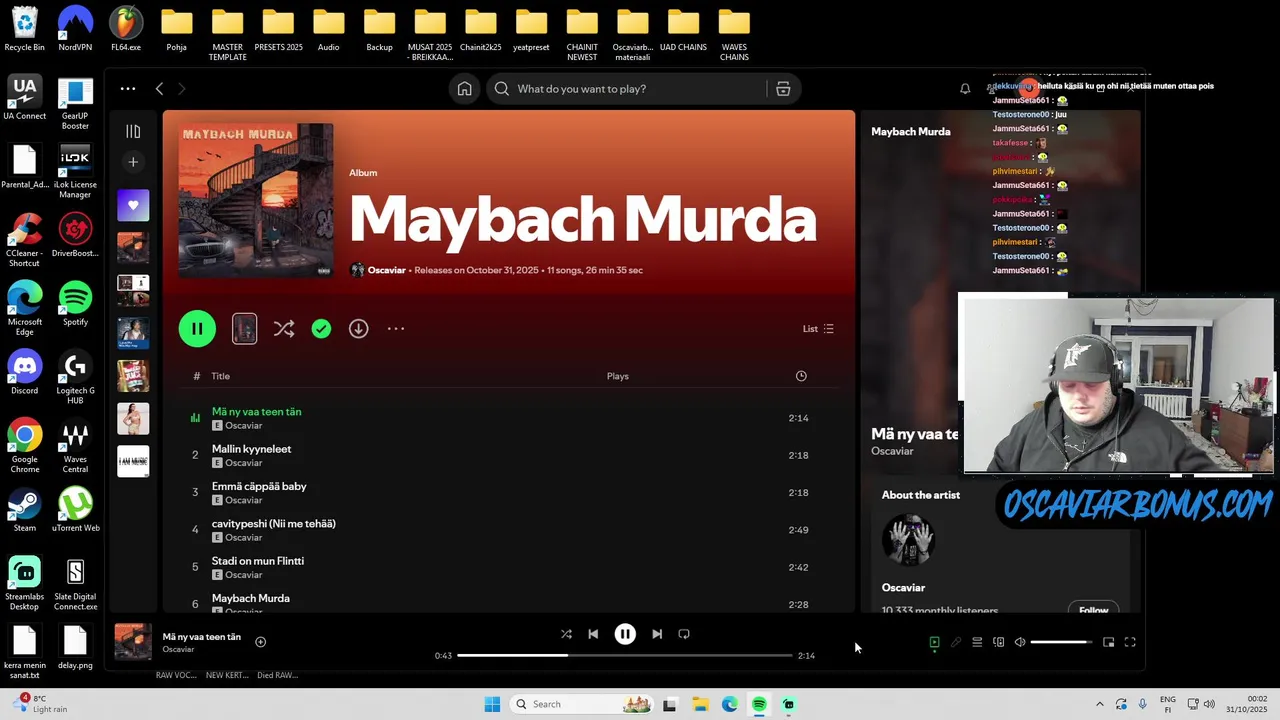
Task: Play track Stadi on mun Flintti
Action: (x=257, y=561)
